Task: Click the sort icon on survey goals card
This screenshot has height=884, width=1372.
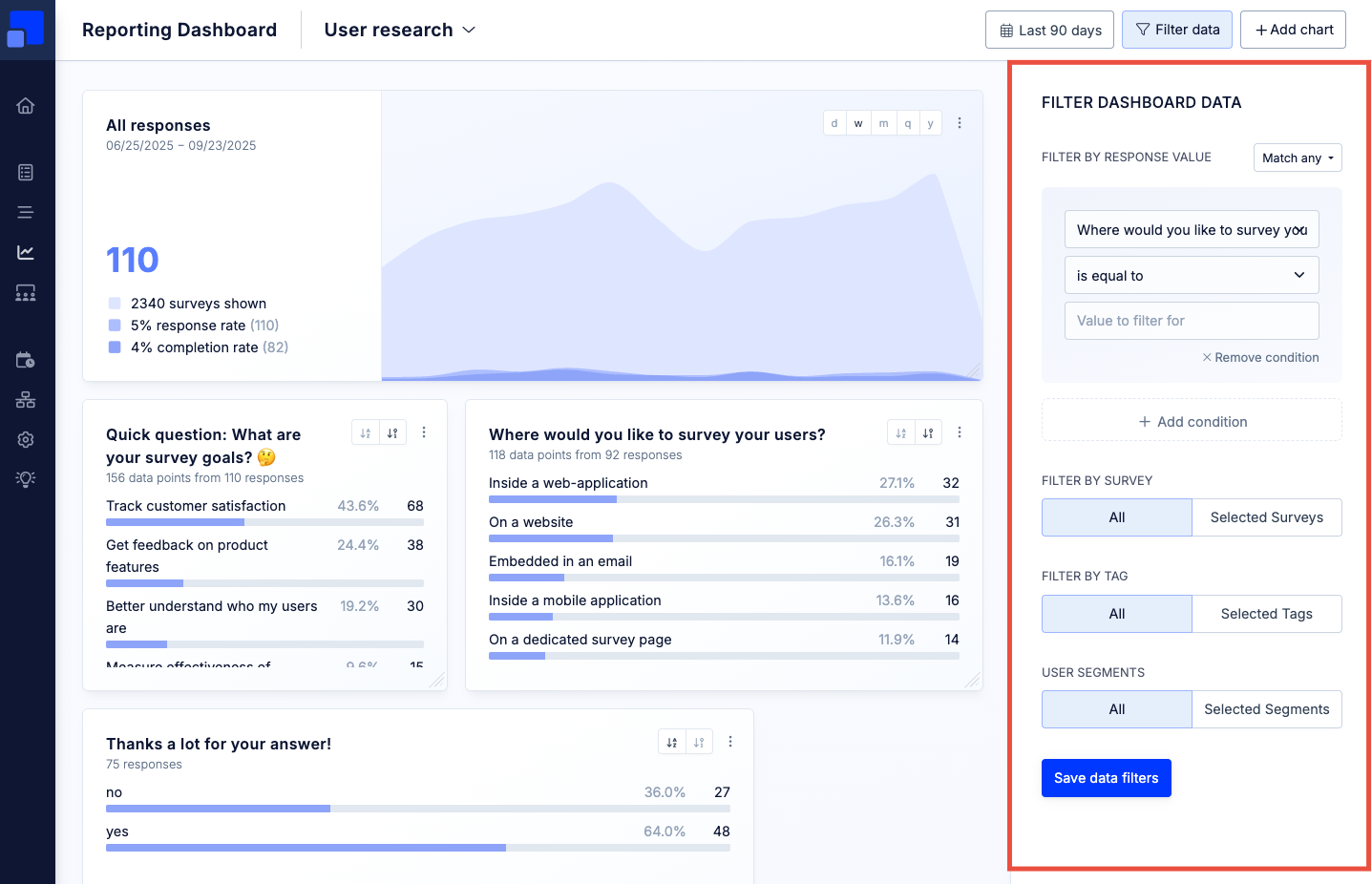Action: coord(392,432)
